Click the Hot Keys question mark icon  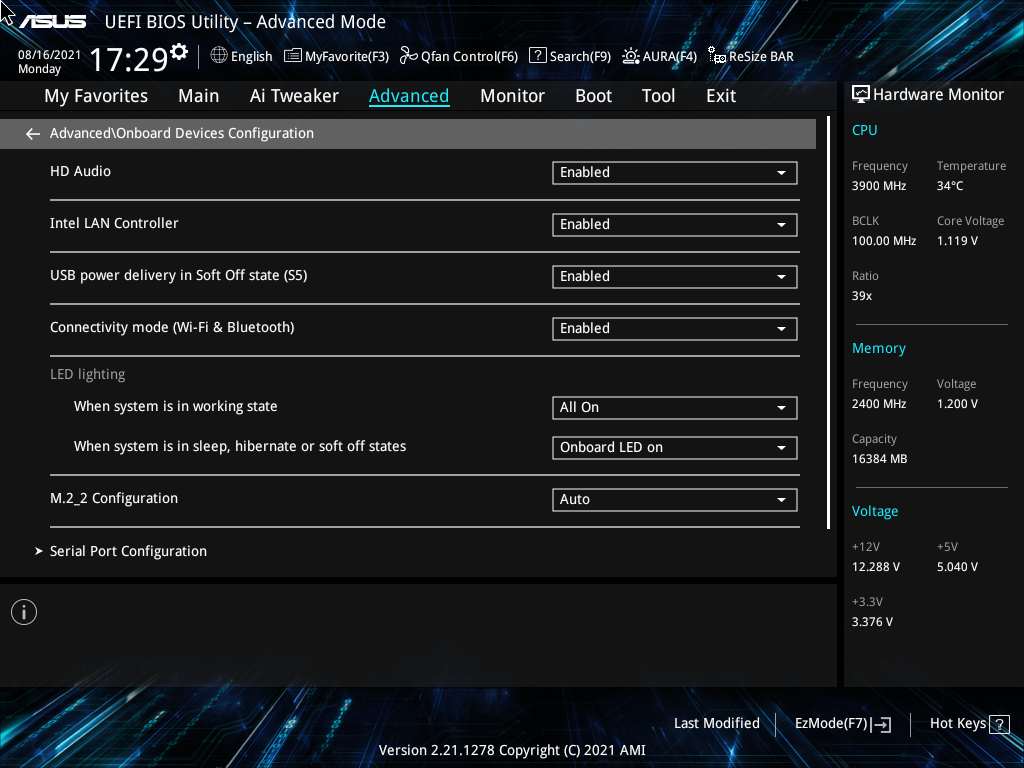[x=999, y=724]
